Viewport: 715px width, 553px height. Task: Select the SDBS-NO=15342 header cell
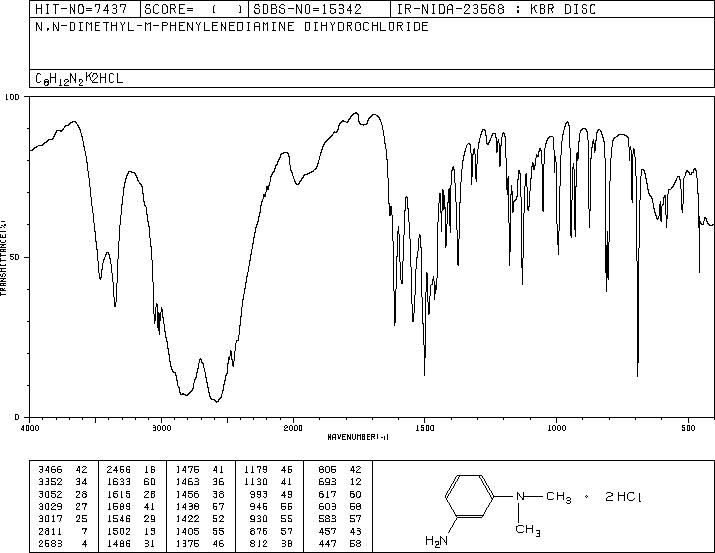(x=307, y=9)
